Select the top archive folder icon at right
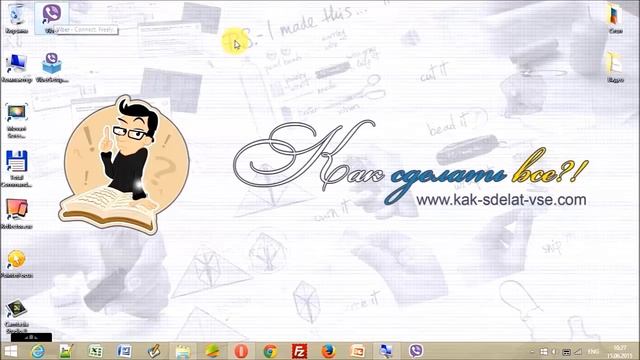 tap(615, 19)
